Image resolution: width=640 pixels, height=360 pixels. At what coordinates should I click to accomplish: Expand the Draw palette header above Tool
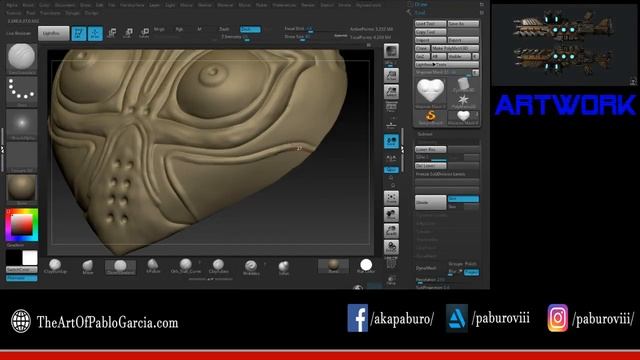pyautogui.click(x=420, y=4)
